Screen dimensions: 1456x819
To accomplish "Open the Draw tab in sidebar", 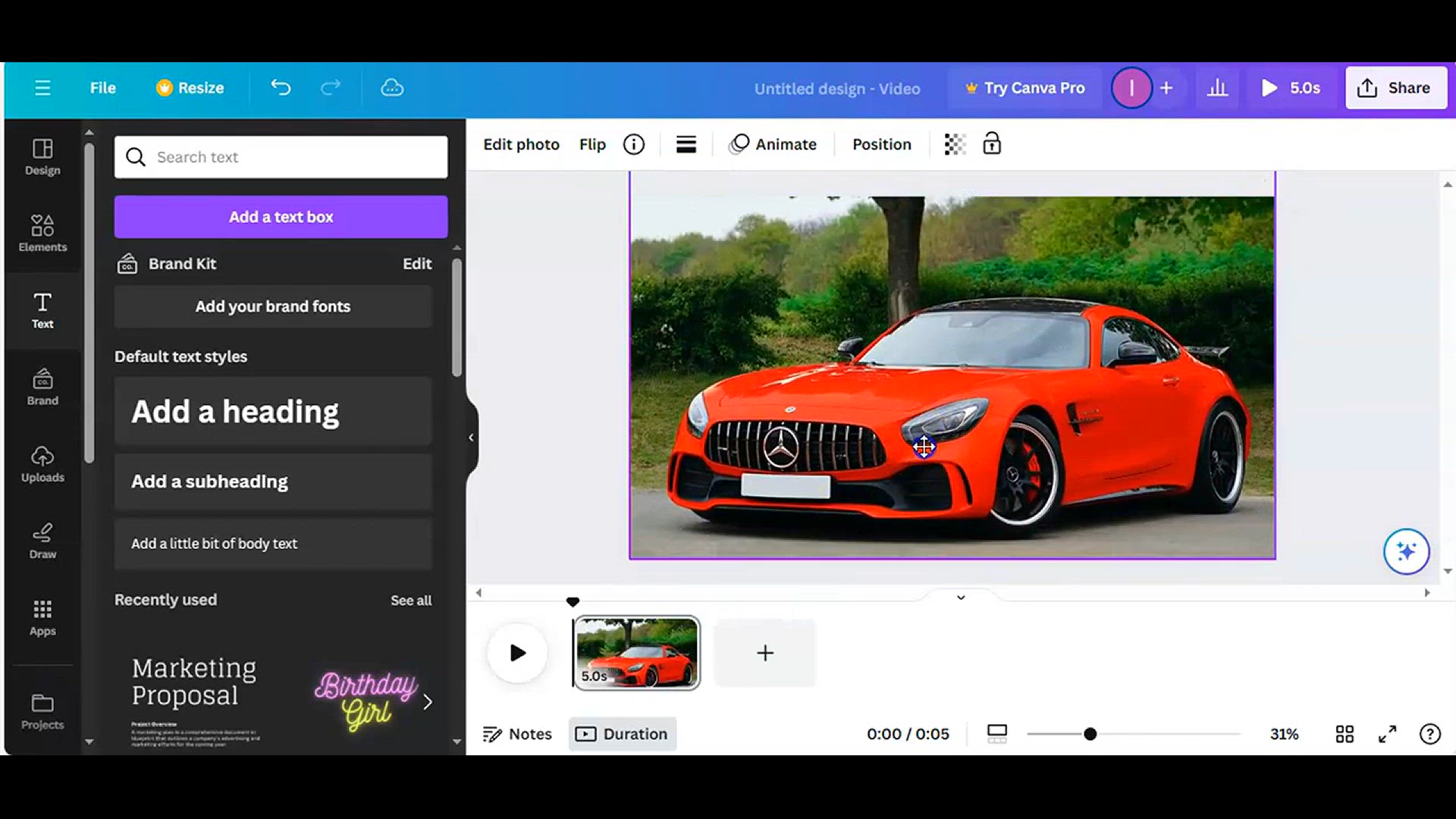I will coord(42,541).
